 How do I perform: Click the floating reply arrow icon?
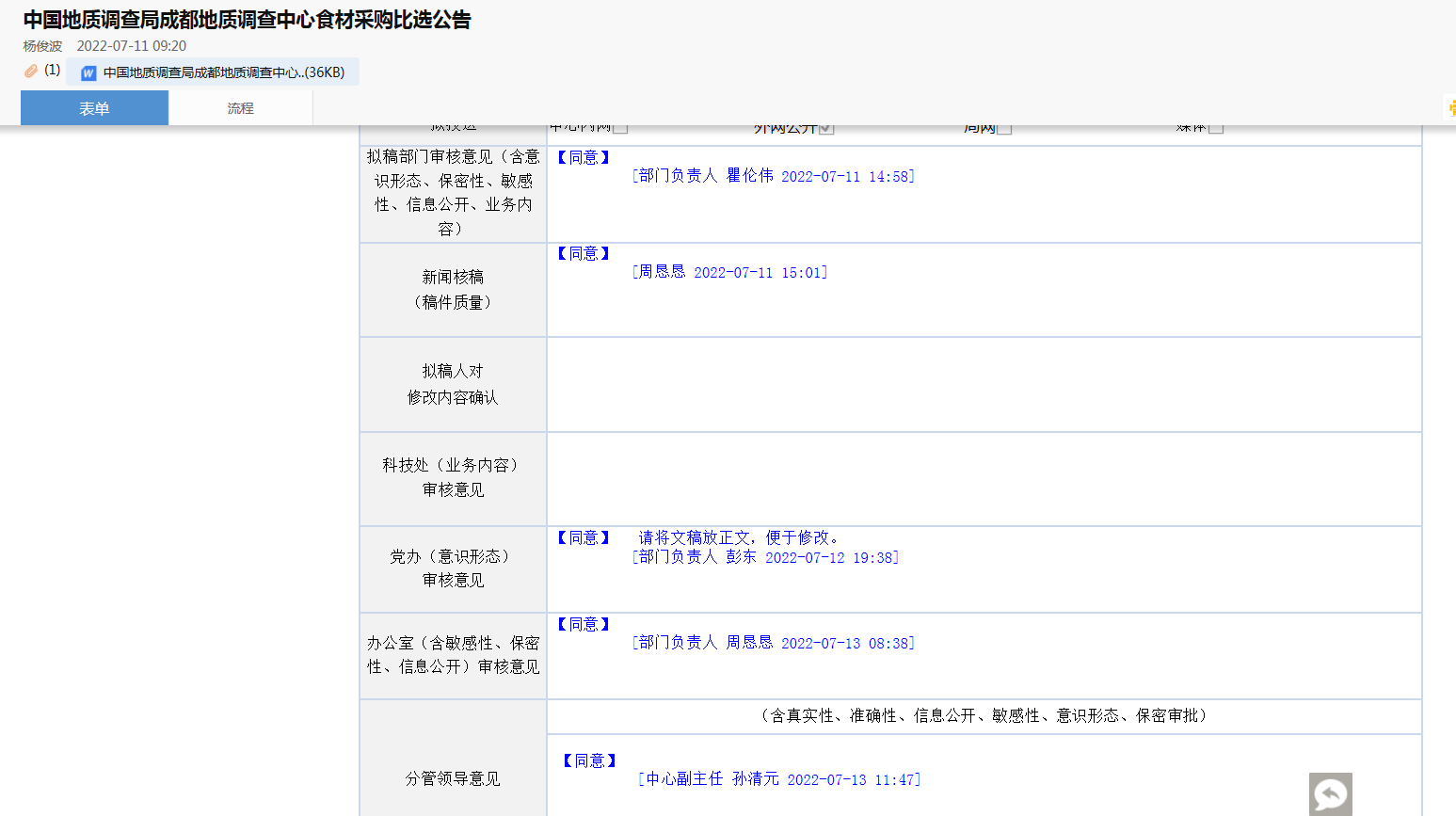(1330, 794)
